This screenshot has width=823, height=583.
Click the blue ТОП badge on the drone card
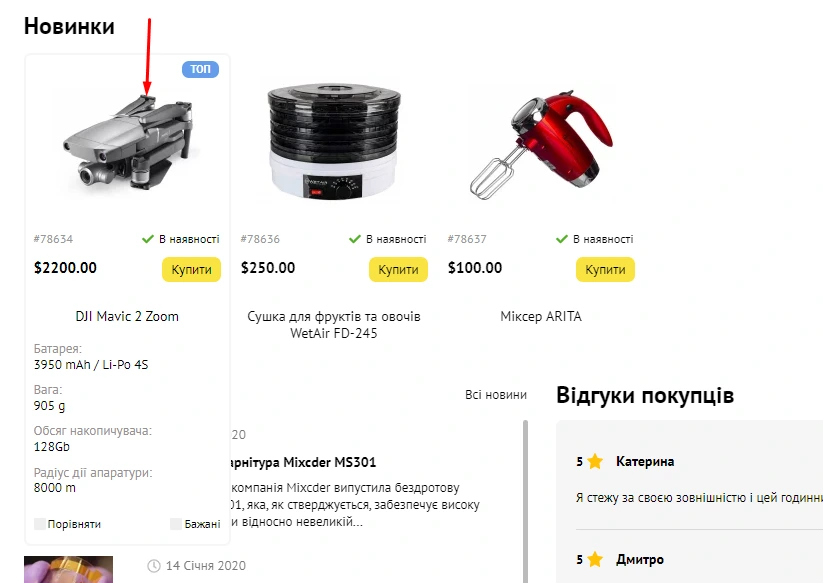tap(201, 69)
